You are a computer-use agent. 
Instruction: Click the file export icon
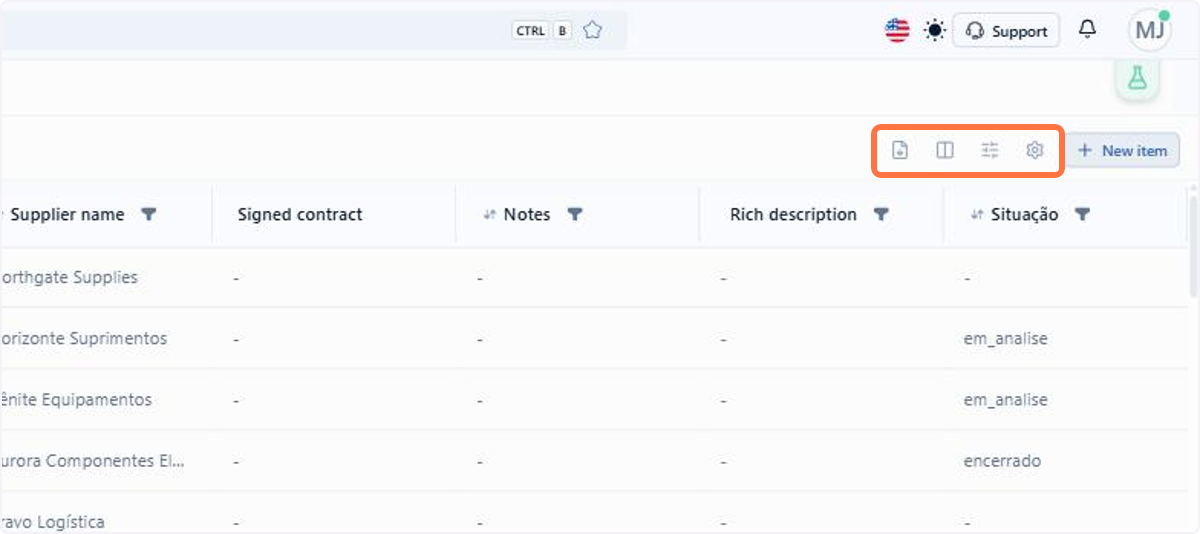pos(900,150)
